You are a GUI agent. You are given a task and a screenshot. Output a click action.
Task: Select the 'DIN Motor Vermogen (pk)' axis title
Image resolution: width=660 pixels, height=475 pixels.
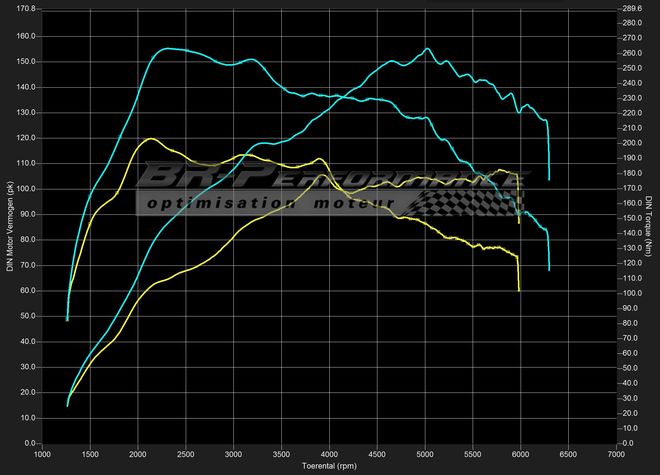pyautogui.click(x=9, y=225)
